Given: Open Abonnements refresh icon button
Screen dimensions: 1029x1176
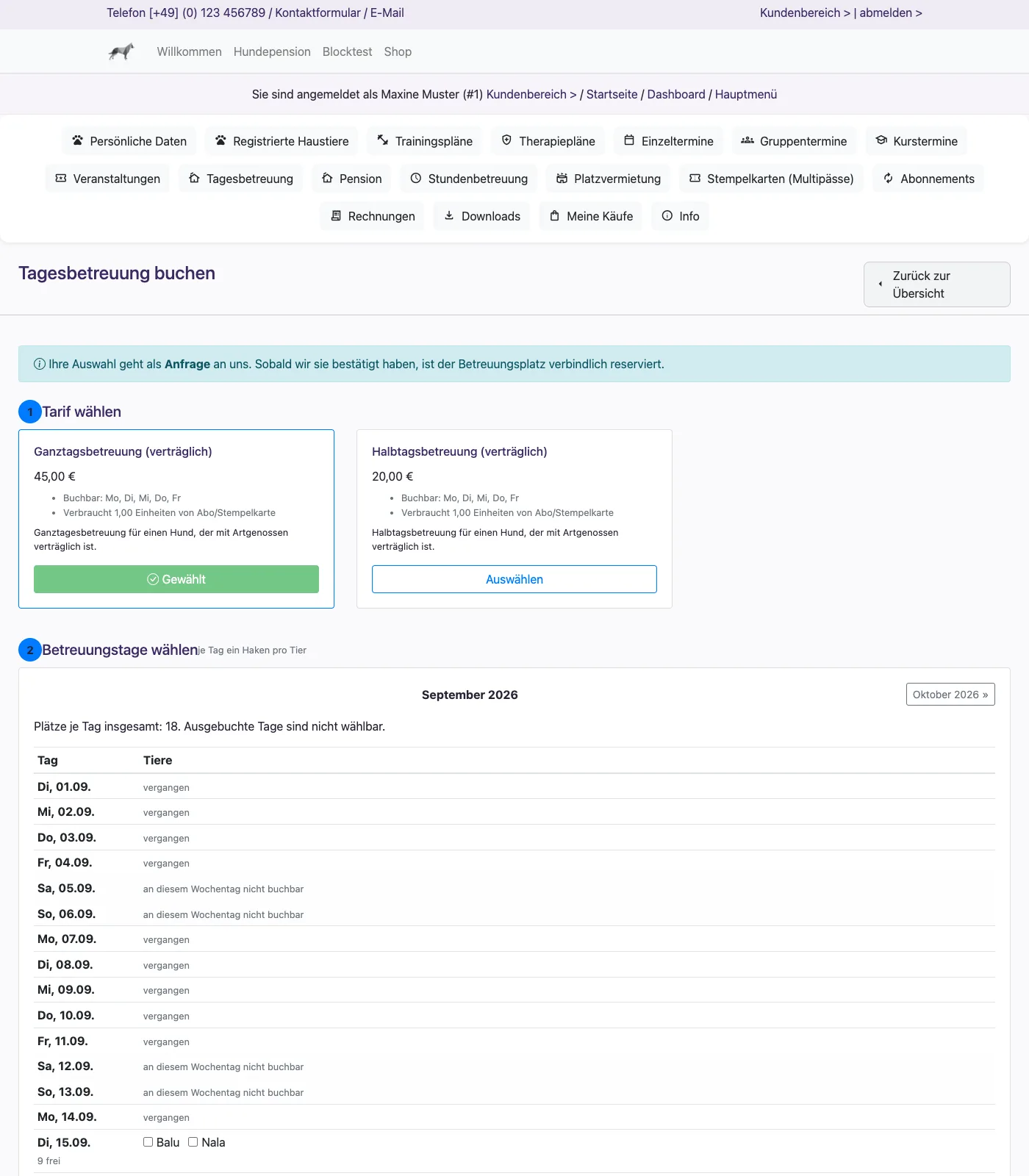Looking at the screenshot, I should pyautogui.click(x=928, y=179).
